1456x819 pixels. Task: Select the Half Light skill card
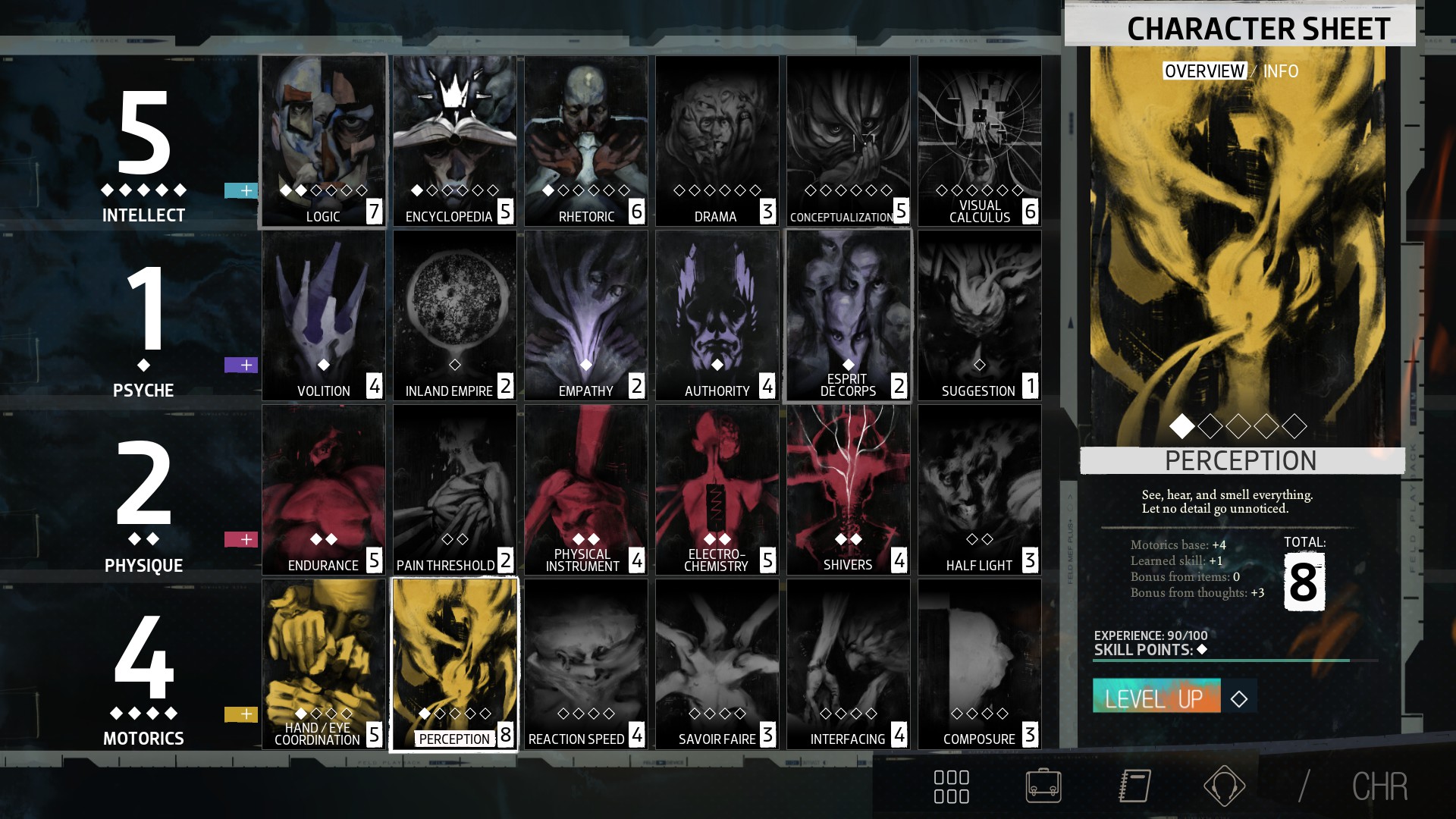980,490
